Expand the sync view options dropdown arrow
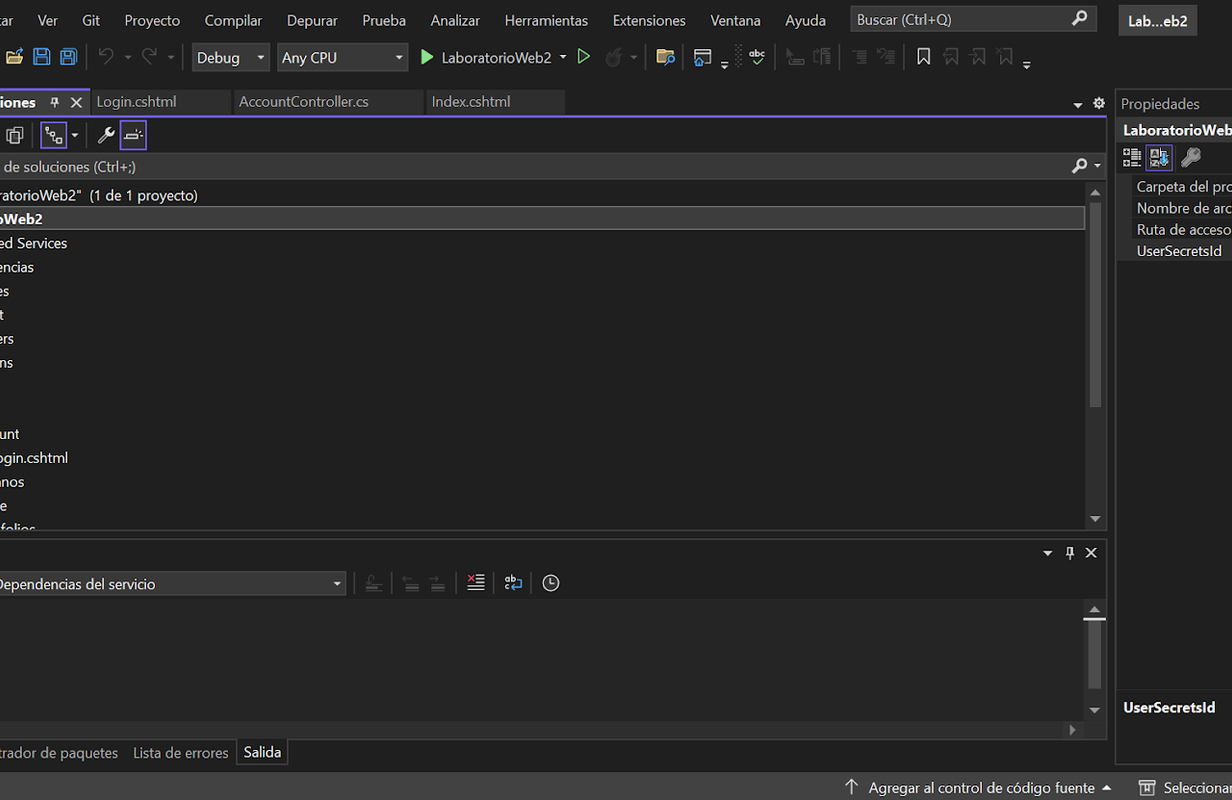1232x800 pixels. (x=74, y=135)
